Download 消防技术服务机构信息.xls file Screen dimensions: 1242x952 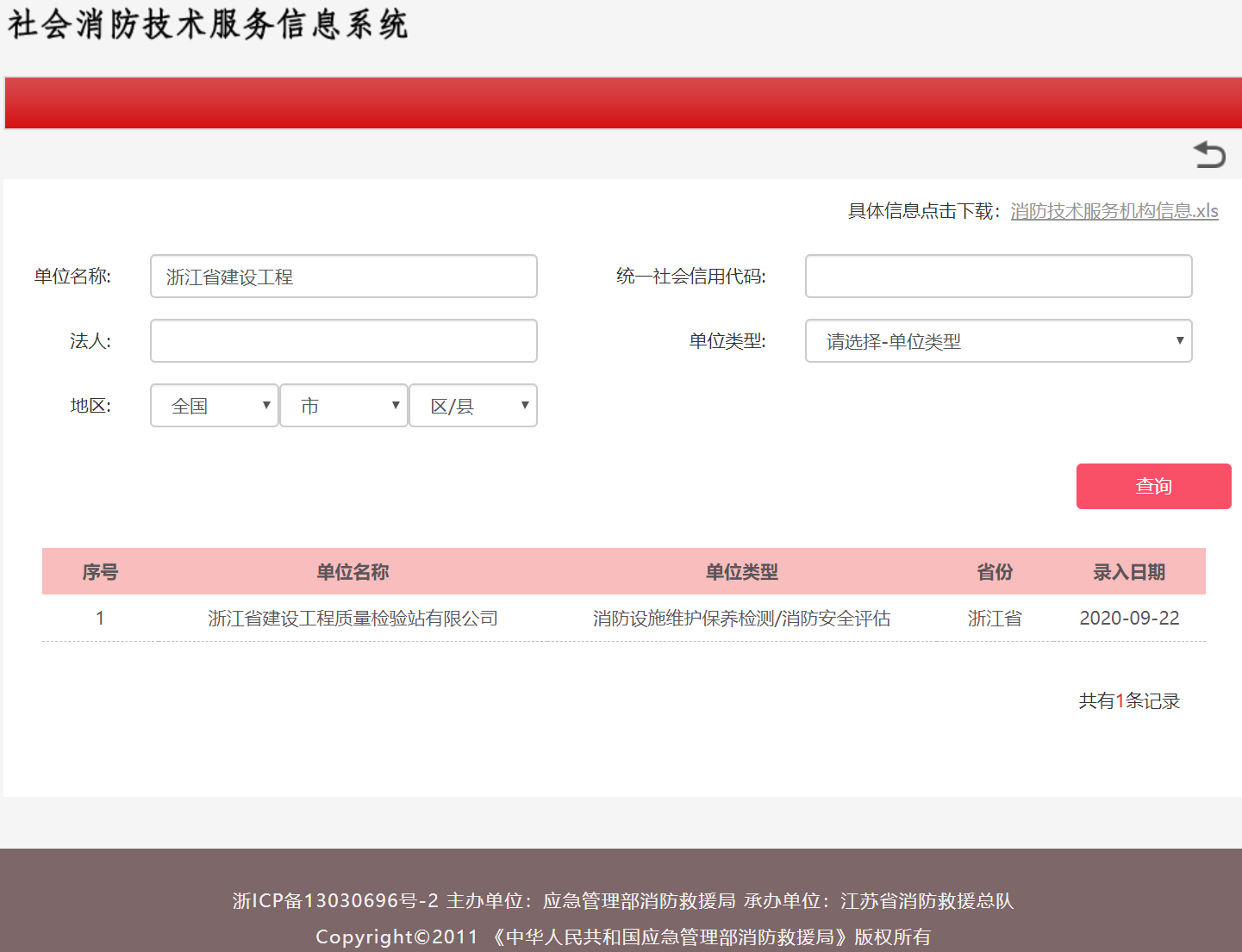(x=1114, y=211)
